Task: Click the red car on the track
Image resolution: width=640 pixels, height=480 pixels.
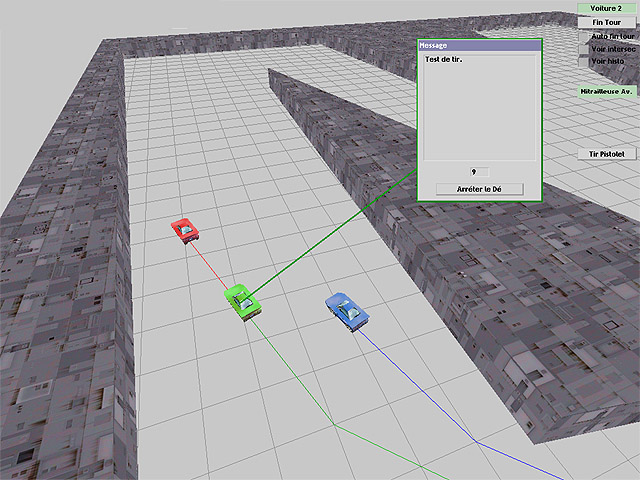Action: (x=186, y=230)
